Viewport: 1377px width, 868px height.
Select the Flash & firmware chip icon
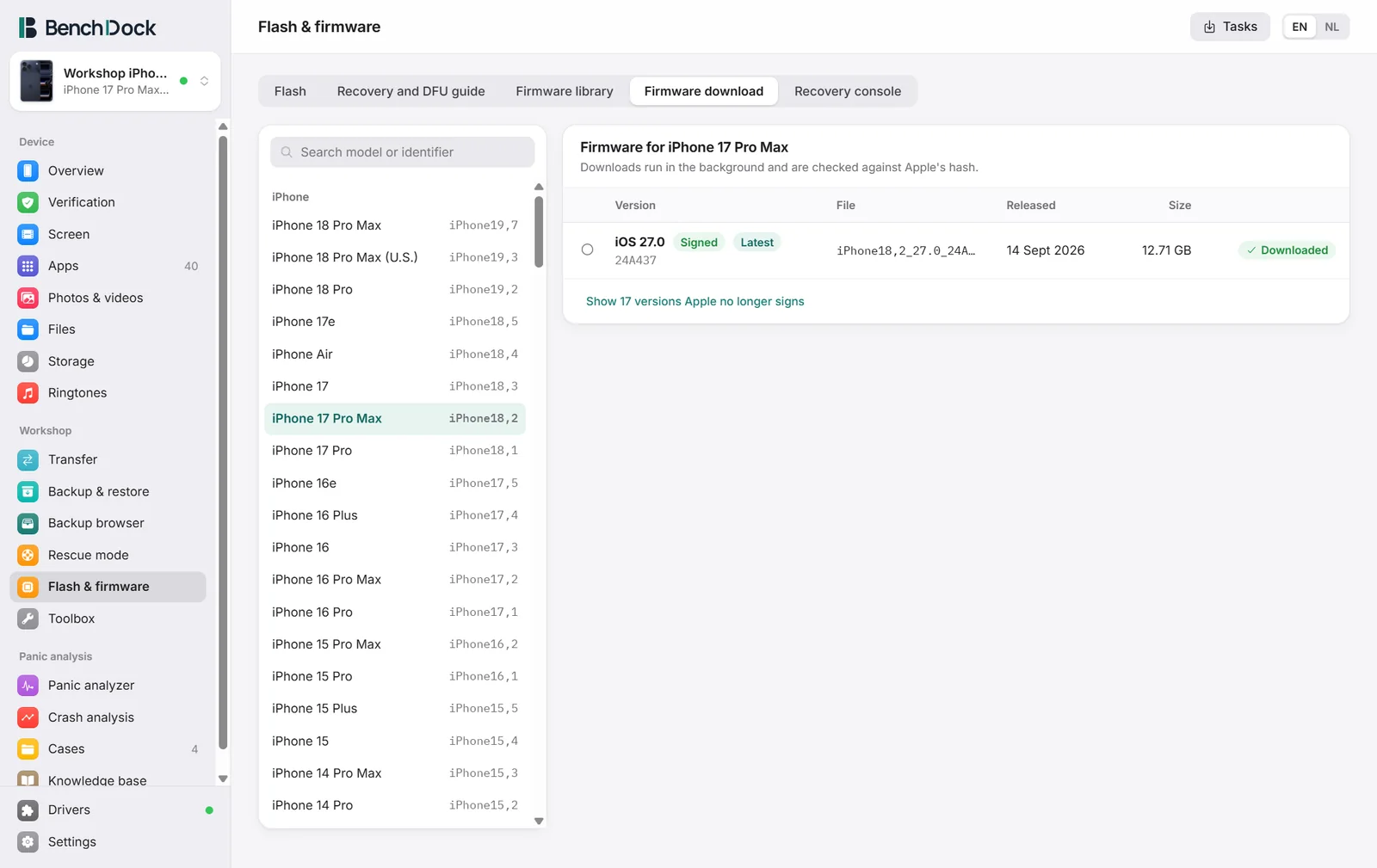28,587
